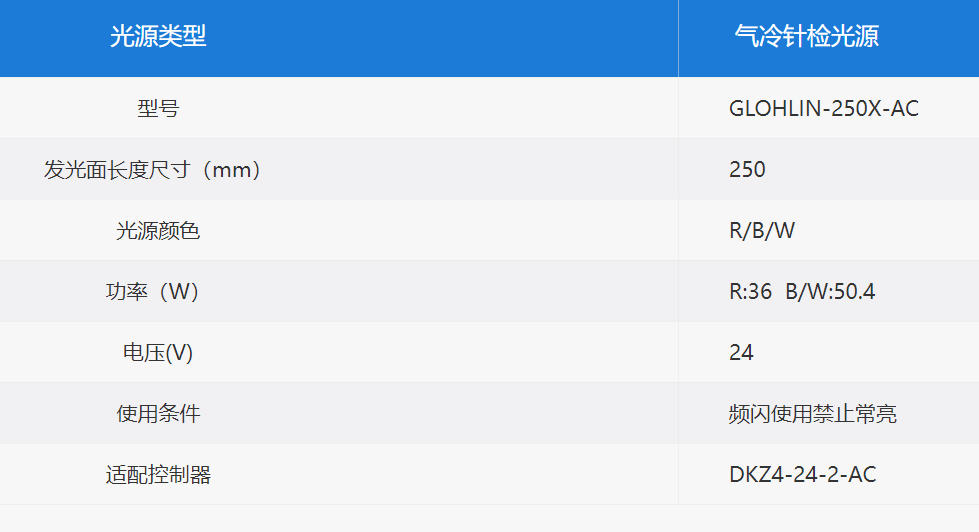Select the 功率（W）row label
Image resolution: width=979 pixels, height=532 pixels.
point(153,292)
